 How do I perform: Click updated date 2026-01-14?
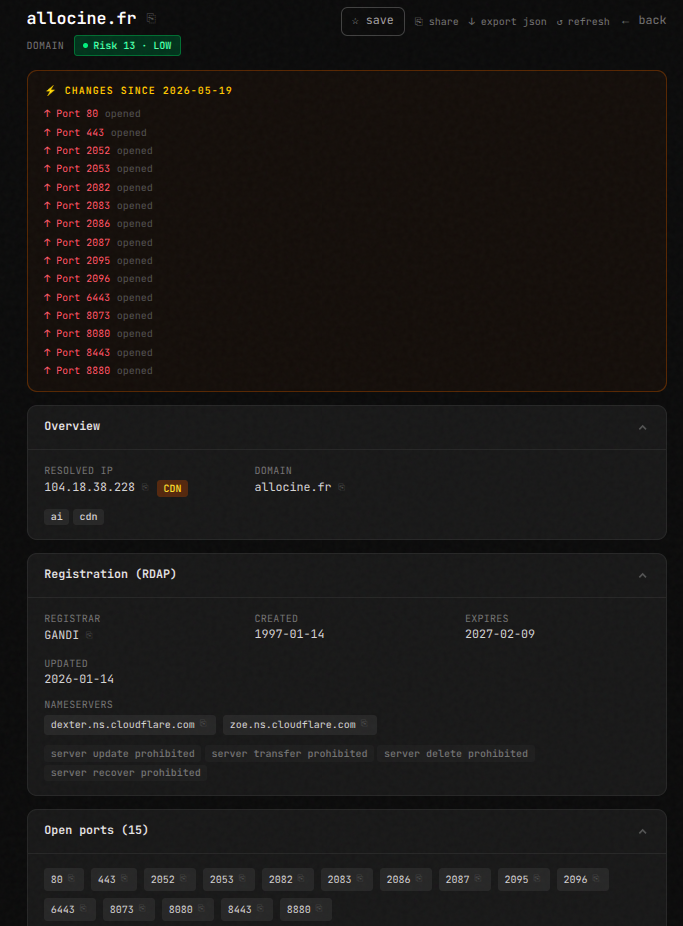click(79, 679)
